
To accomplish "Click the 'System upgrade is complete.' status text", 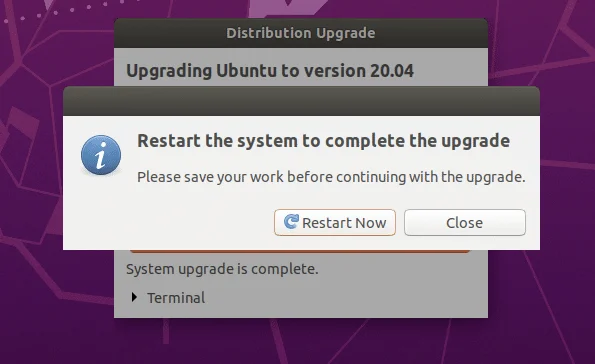I will click(x=222, y=269).
